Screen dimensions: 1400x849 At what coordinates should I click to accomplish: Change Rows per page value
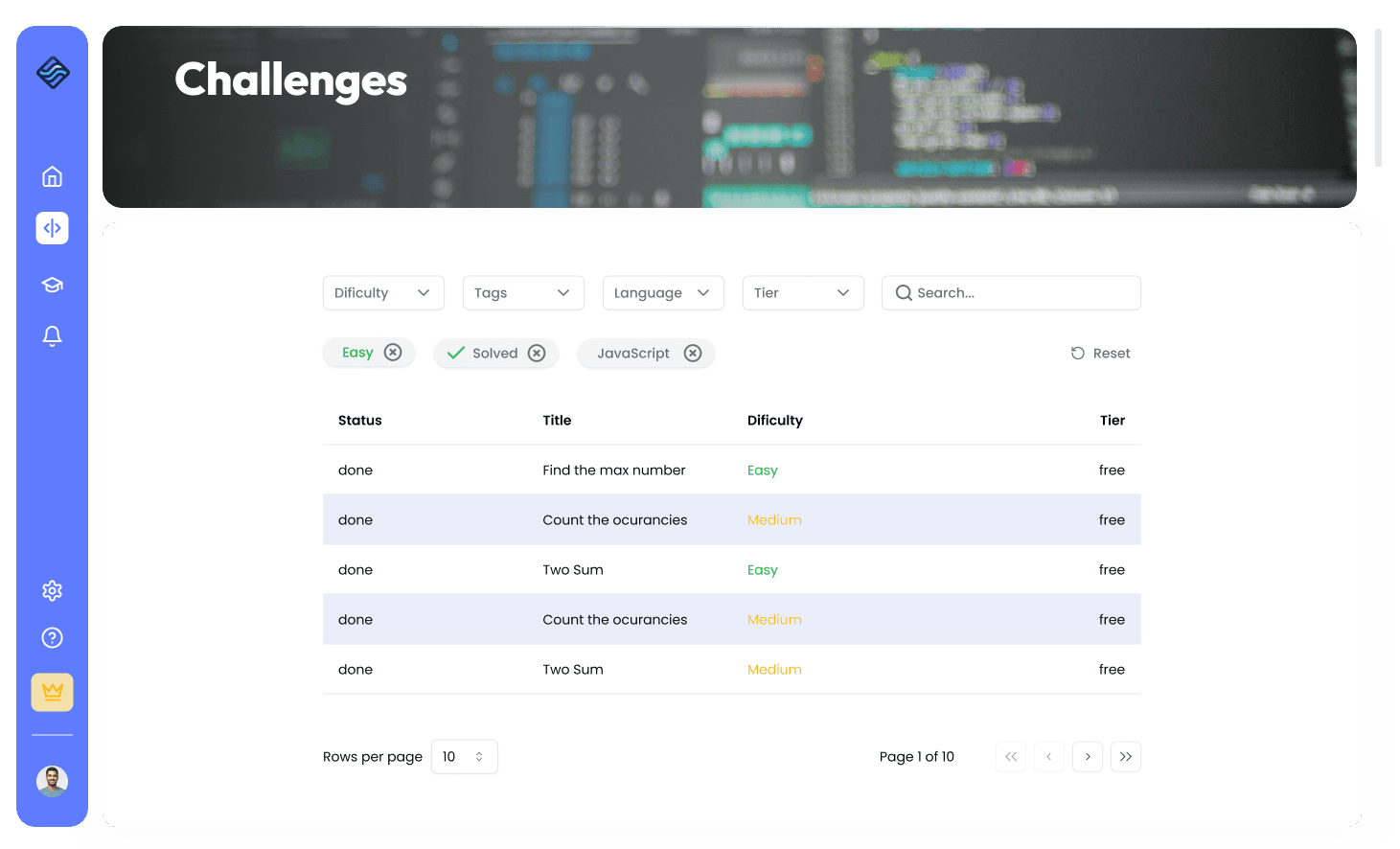pyautogui.click(x=465, y=756)
